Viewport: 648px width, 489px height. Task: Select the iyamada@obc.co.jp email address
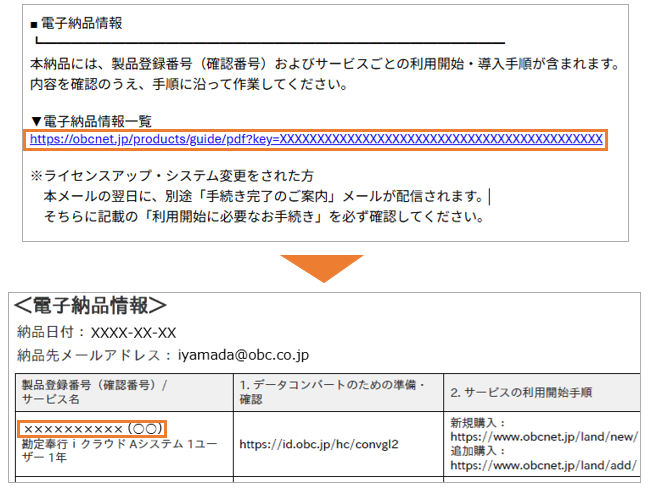coord(243,355)
